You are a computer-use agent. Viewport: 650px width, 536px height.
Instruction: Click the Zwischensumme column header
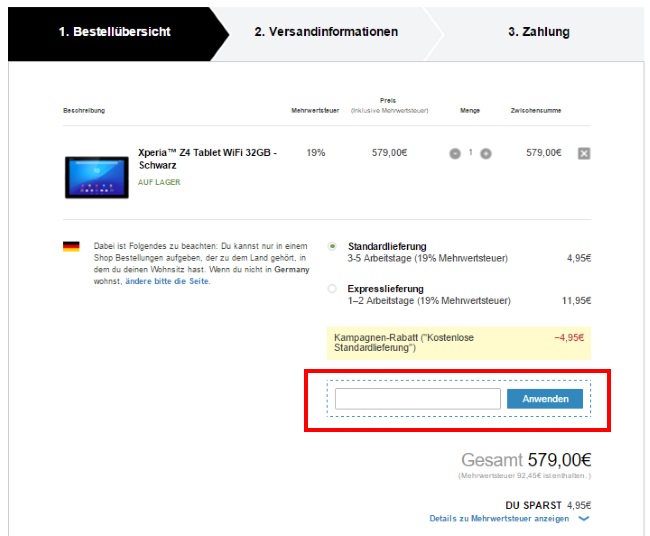(536, 110)
